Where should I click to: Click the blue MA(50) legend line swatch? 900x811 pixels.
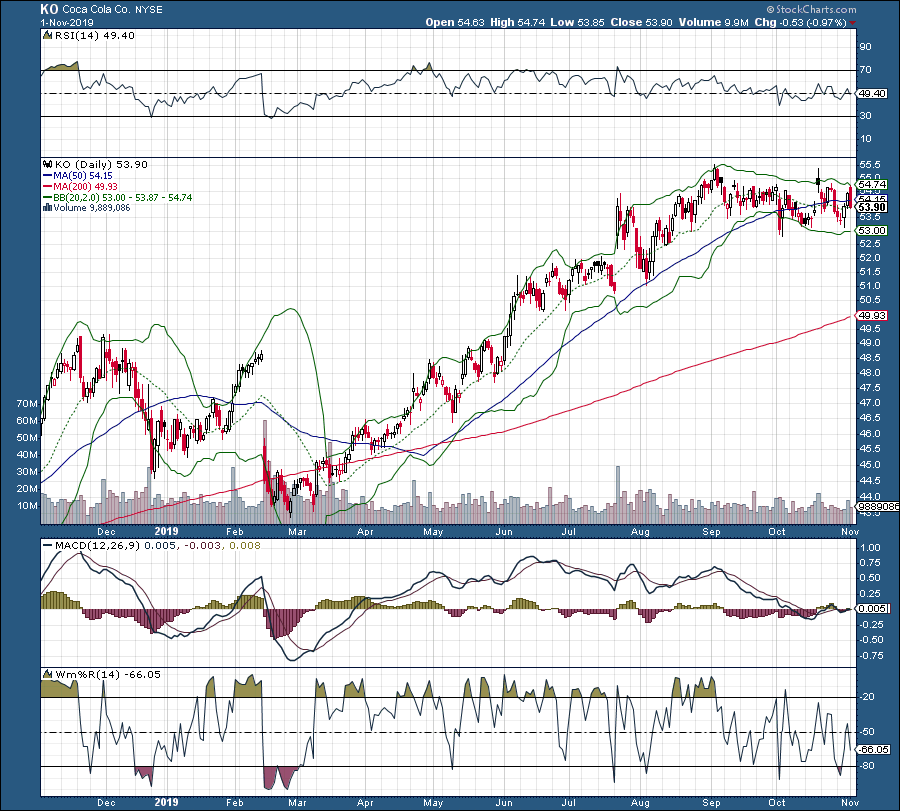(48, 176)
